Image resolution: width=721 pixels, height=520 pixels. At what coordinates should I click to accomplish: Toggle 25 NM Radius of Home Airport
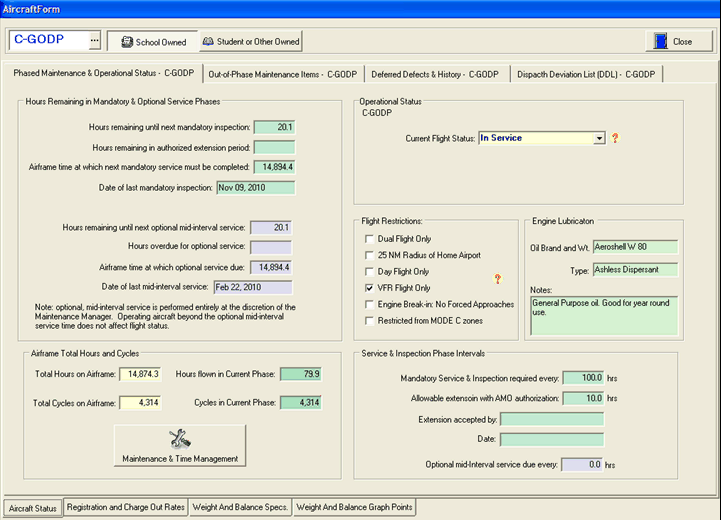[x=370, y=255]
